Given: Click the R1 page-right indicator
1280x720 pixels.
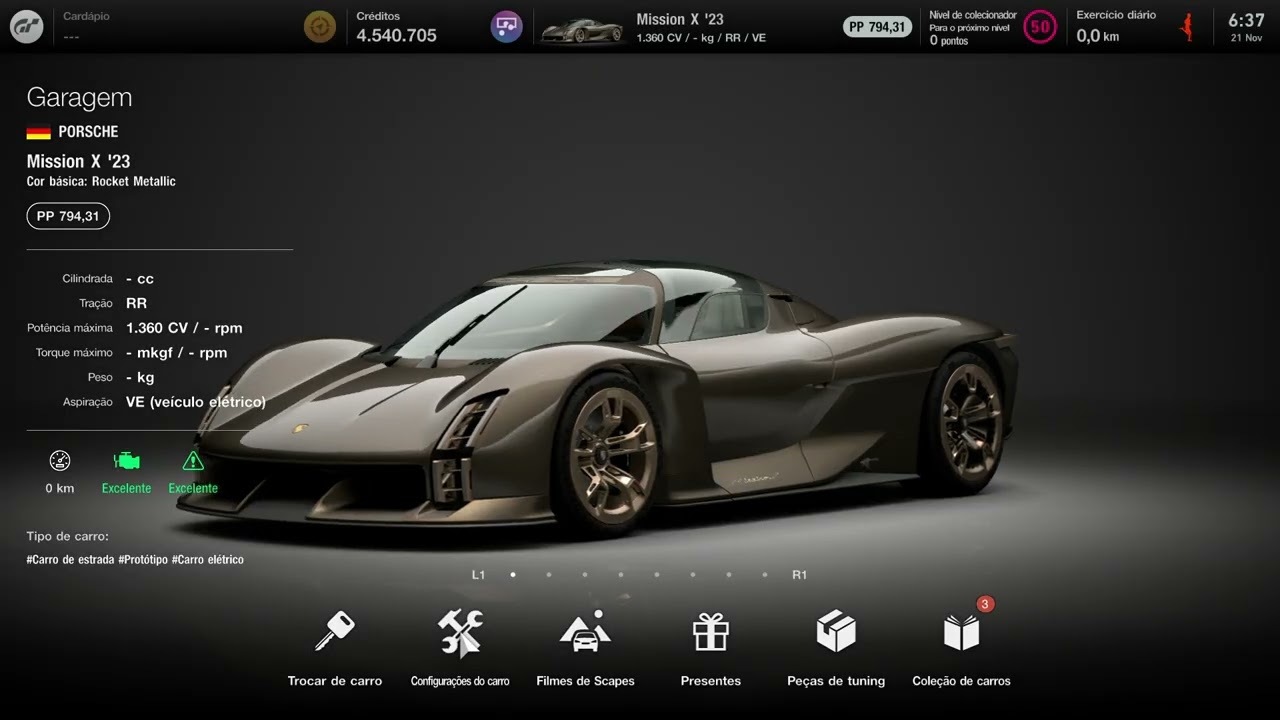Looking at the screenshot, I should (799, 575).
